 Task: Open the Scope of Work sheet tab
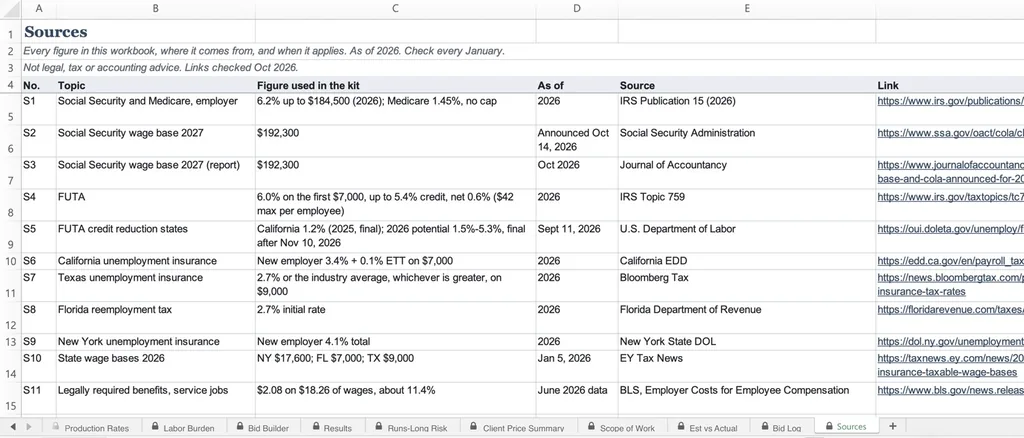(620, 428)
